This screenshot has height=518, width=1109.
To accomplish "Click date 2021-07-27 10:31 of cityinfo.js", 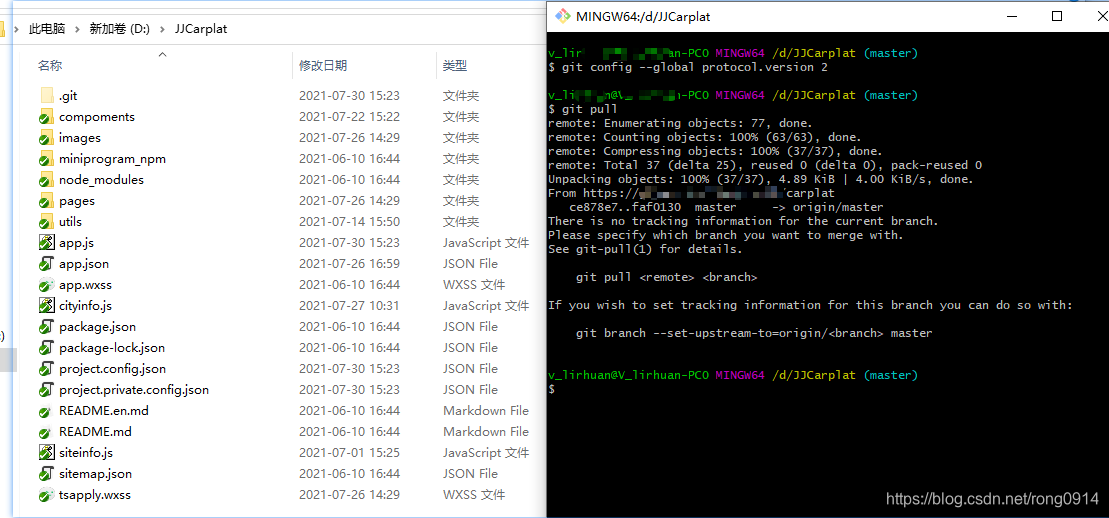I will 349,306.
